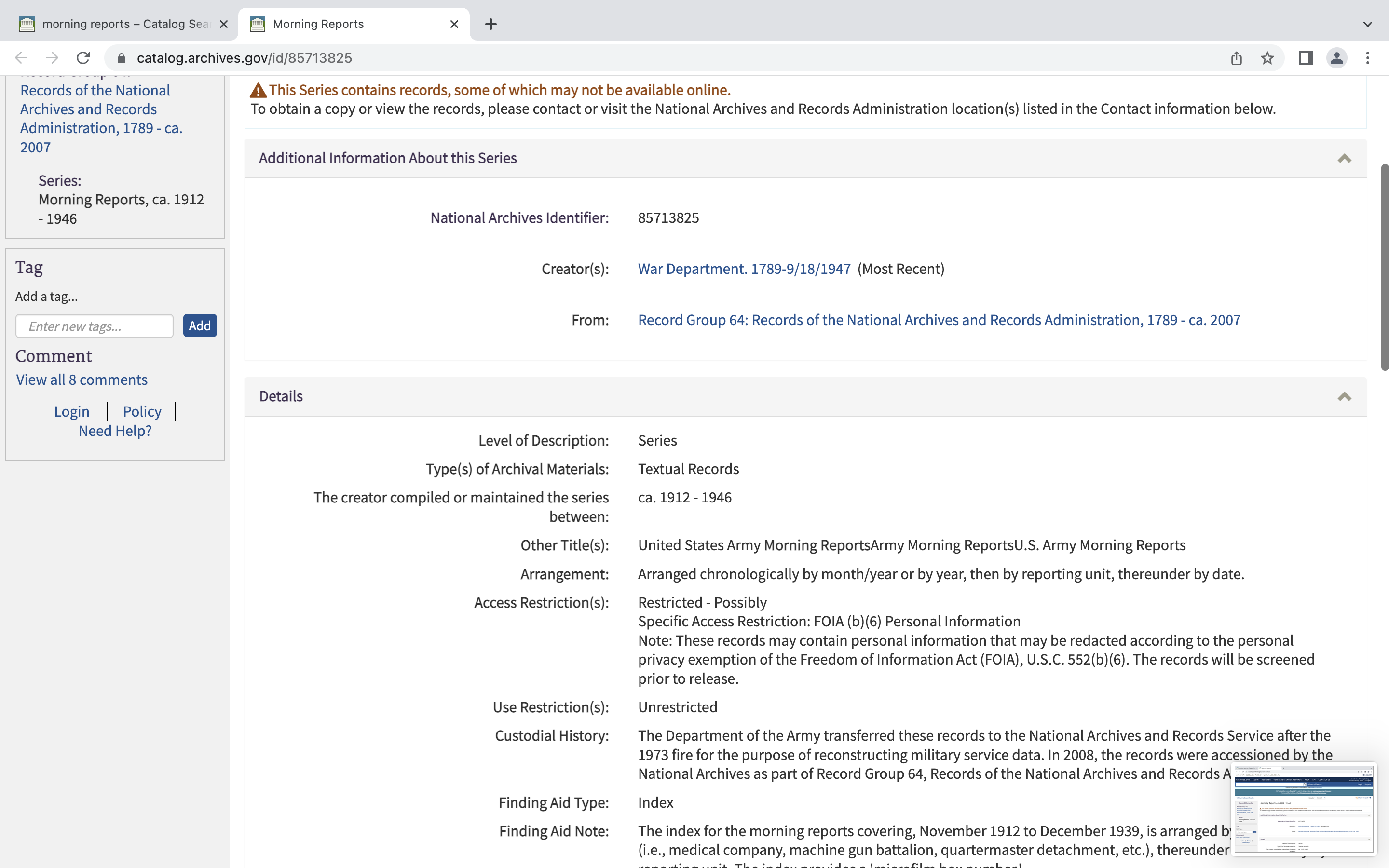Open new tab with plus icon

coord(491,24)
